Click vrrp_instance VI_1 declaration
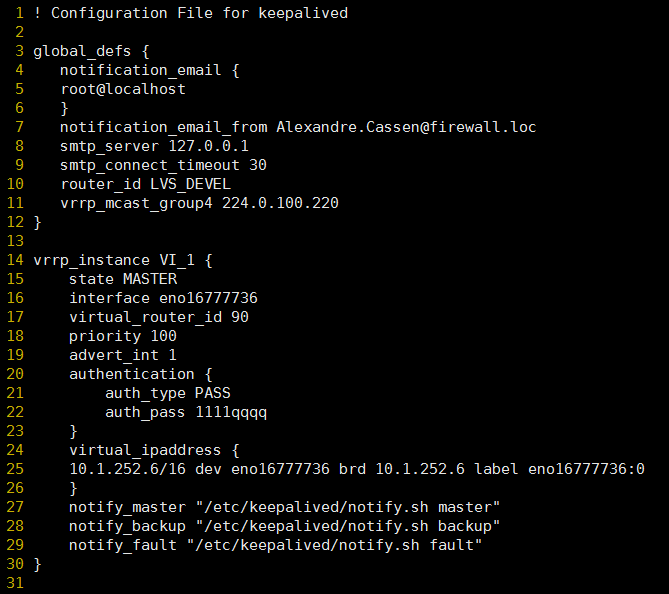 pos(114,260)
